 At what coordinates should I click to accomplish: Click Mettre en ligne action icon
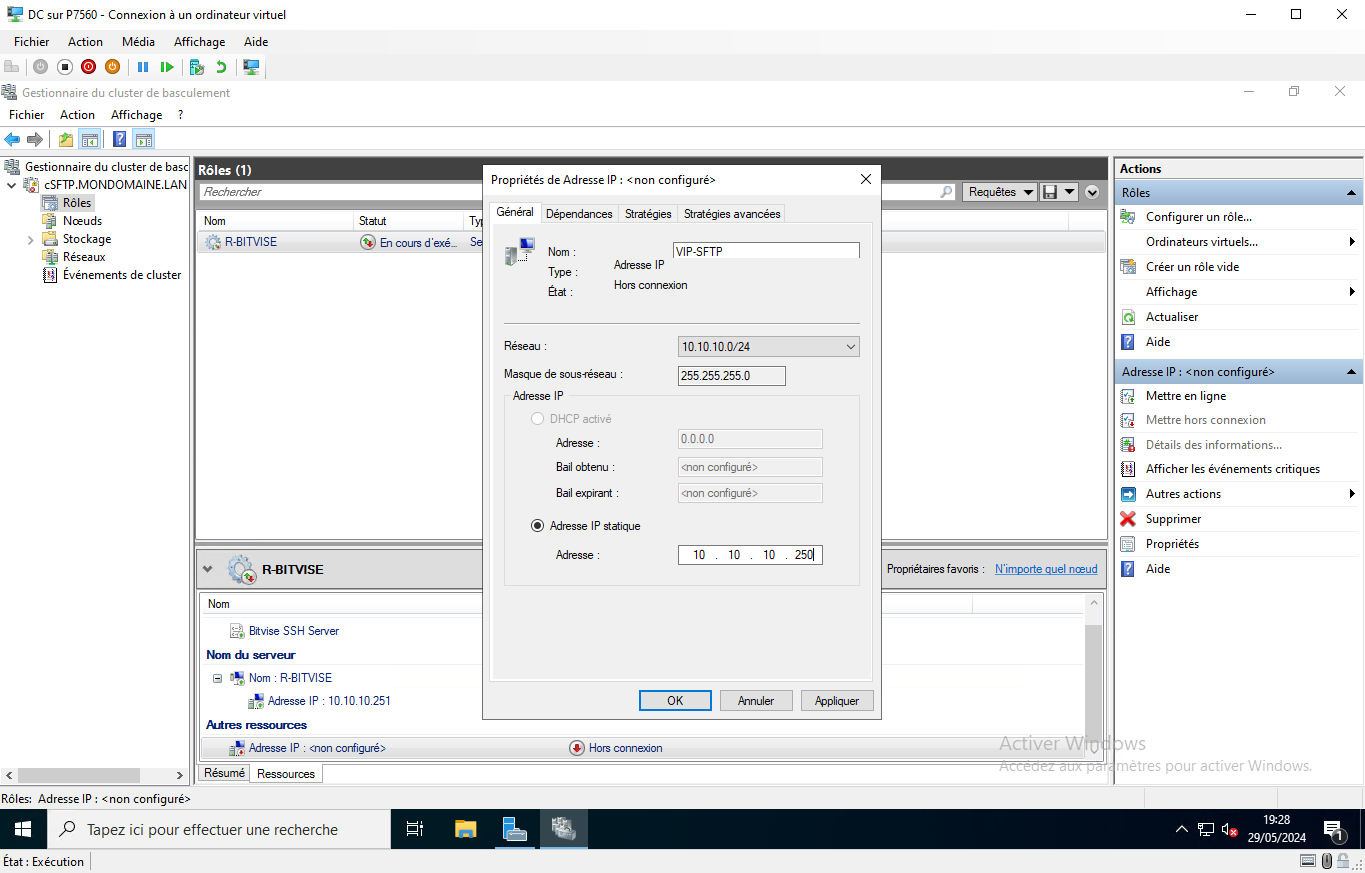[1128, 396]
